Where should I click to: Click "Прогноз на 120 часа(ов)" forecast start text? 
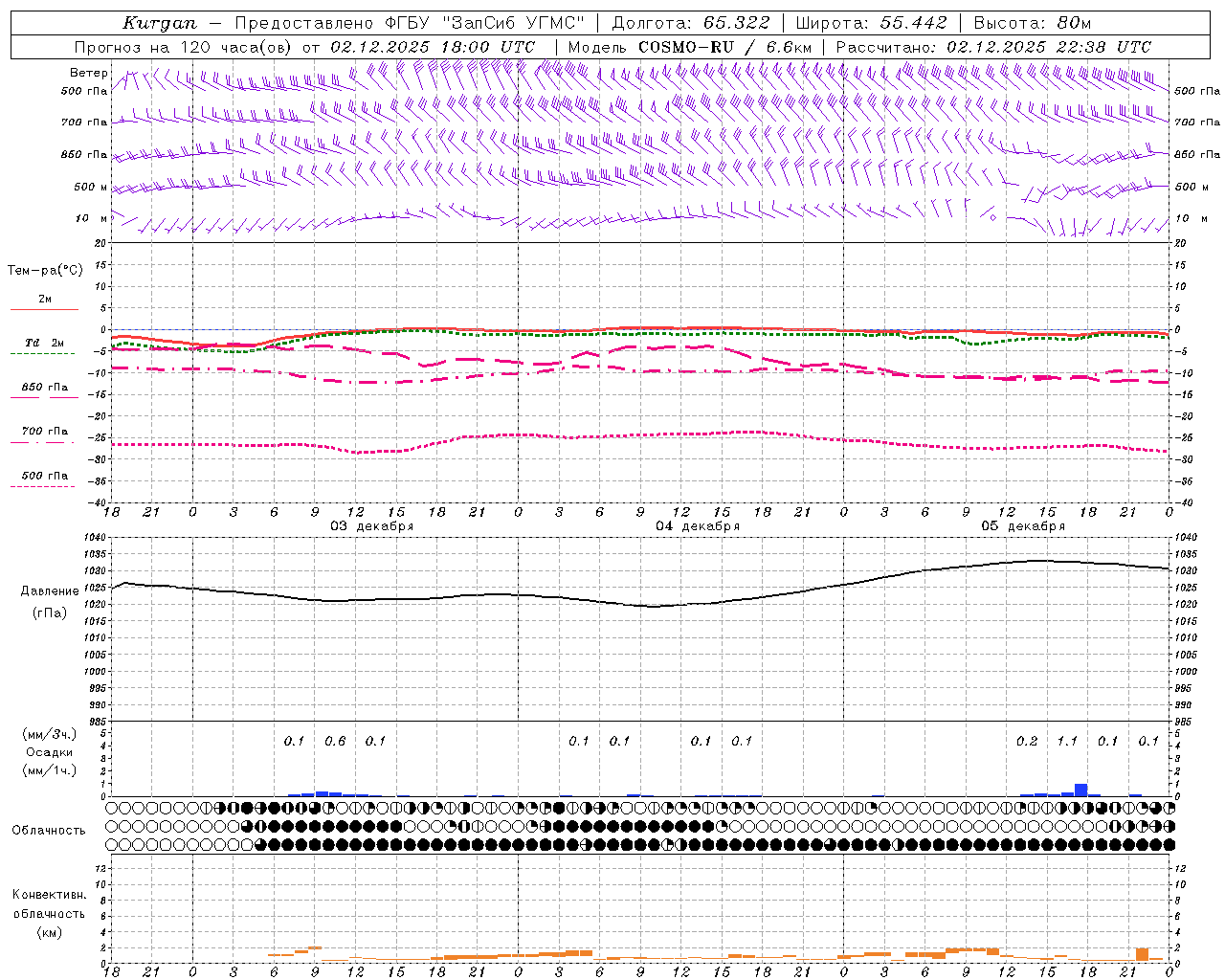coord(185,47)
